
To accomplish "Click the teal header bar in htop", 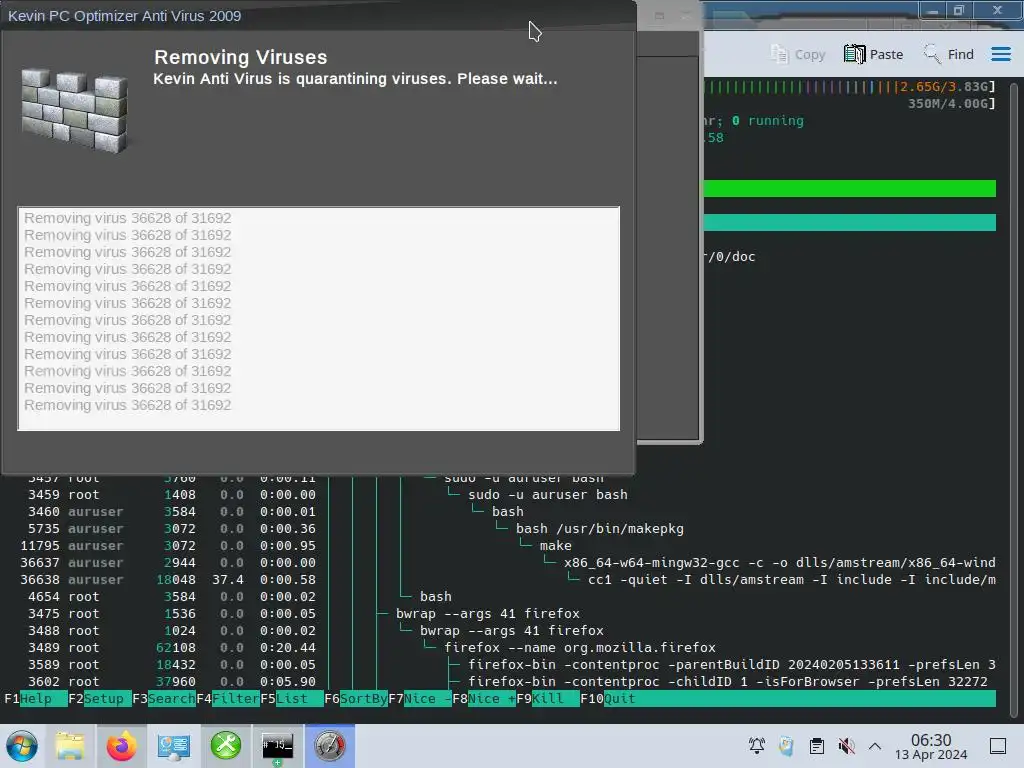I will (850, 223).
